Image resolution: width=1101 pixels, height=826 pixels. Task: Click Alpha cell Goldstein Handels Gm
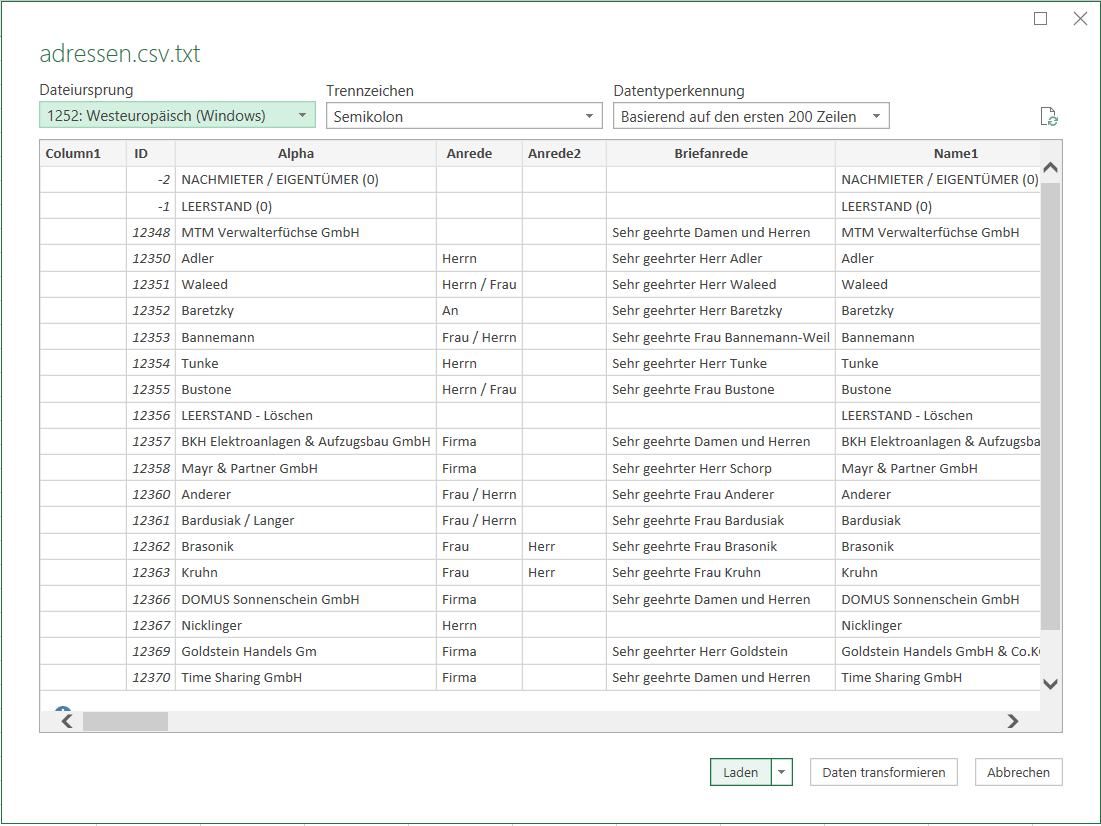306,651
